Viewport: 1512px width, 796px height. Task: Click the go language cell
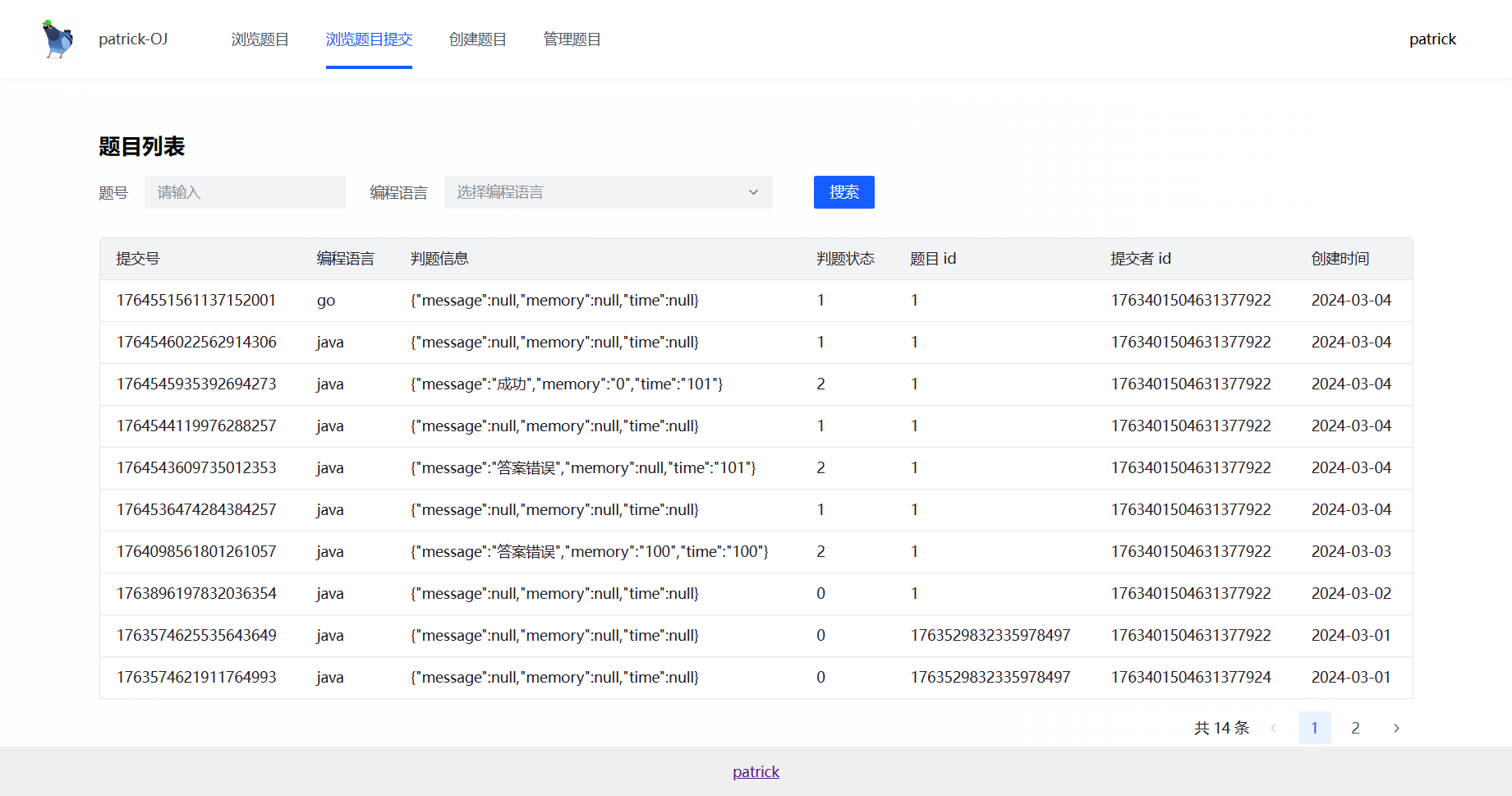(326, 301)
